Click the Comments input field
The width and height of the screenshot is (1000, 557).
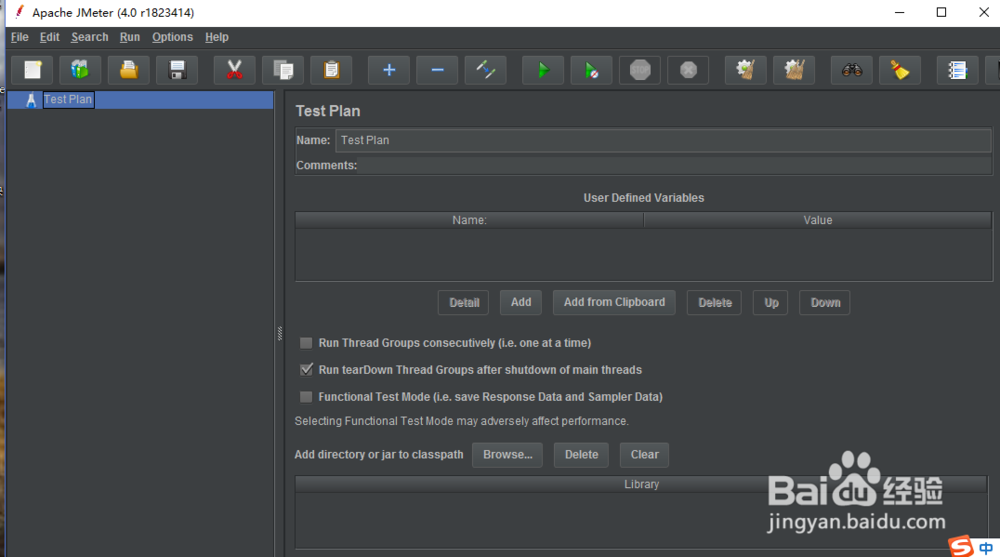(674, 166)
